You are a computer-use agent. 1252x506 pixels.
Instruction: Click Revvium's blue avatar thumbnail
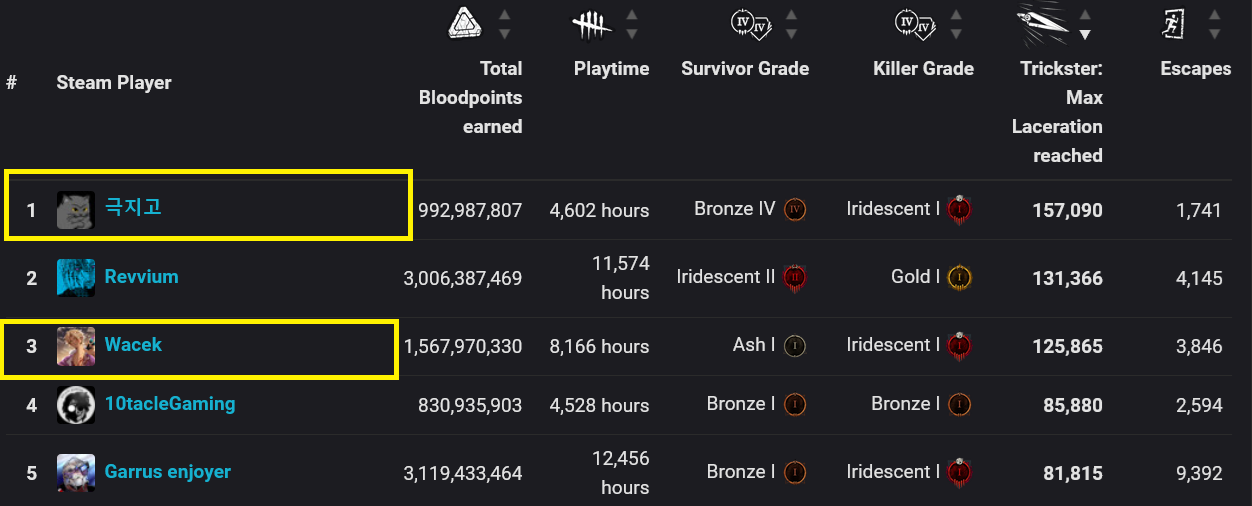[76, 278]
